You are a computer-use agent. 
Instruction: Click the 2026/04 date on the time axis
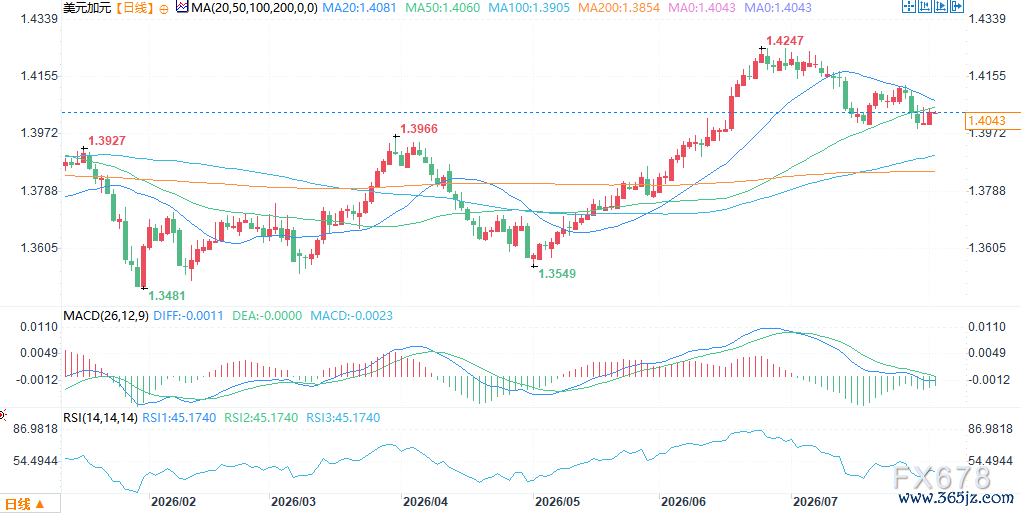pos(426,503)
